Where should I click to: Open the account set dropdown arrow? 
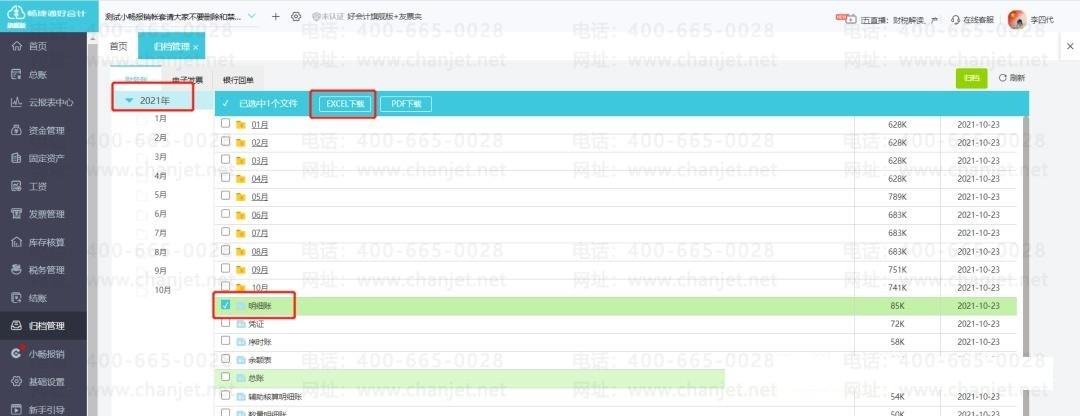point(251,15)
